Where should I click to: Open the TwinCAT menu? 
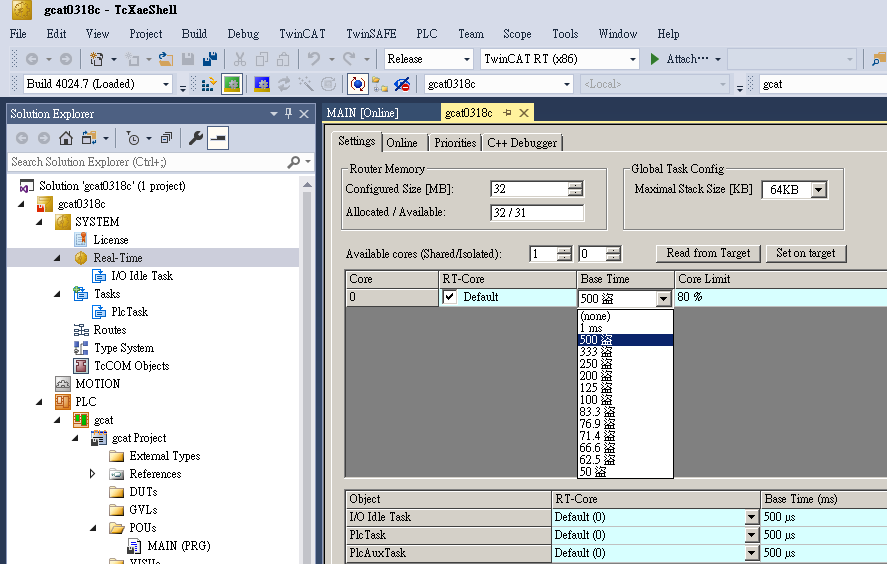pyautogui.click(x=301, y=34)
